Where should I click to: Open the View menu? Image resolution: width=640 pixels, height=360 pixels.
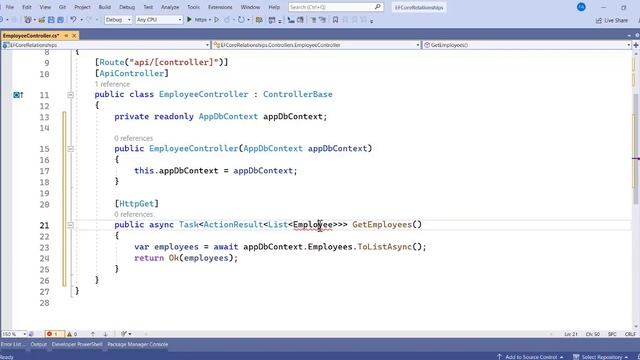pos(45,7)
